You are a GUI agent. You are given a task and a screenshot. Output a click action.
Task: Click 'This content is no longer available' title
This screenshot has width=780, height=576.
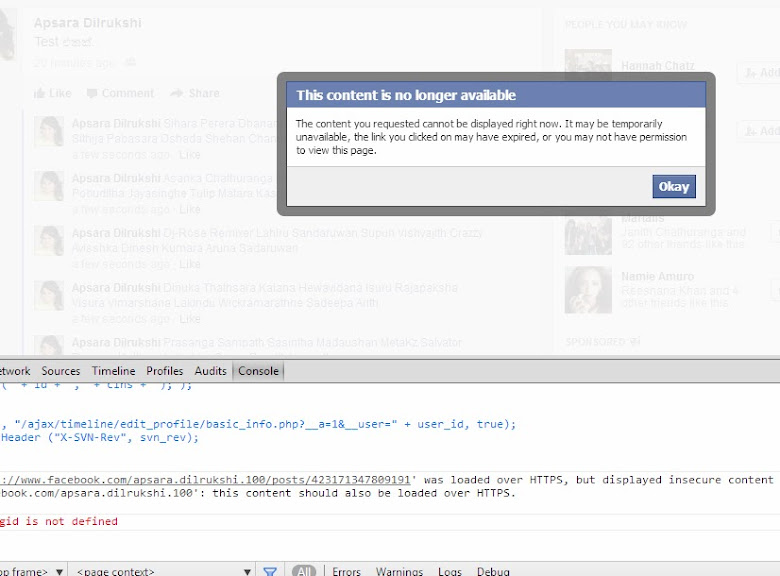pos(406,95)
